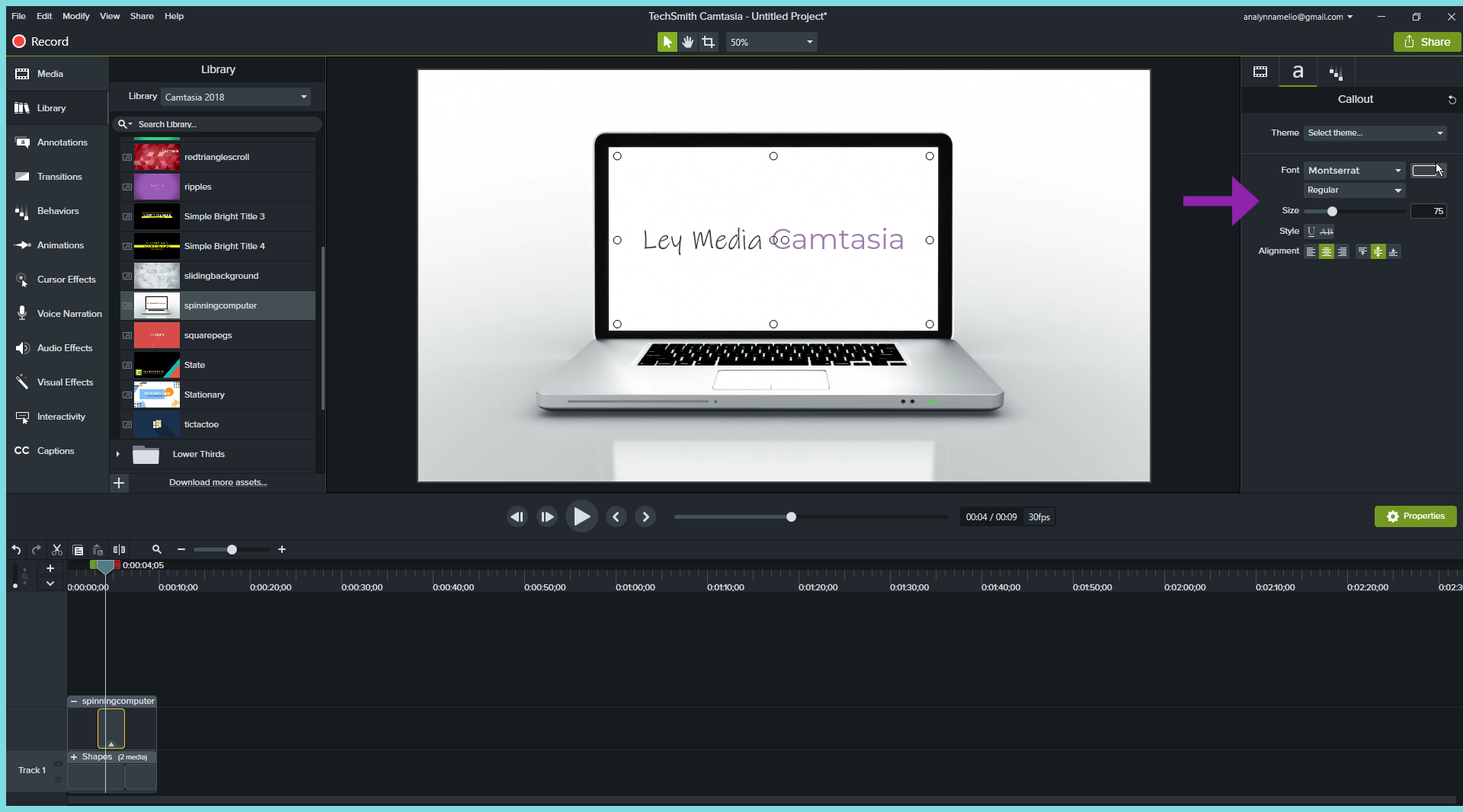Open Text properties tab with letter a
1463x812 pixels.
tap(1298, 72)
